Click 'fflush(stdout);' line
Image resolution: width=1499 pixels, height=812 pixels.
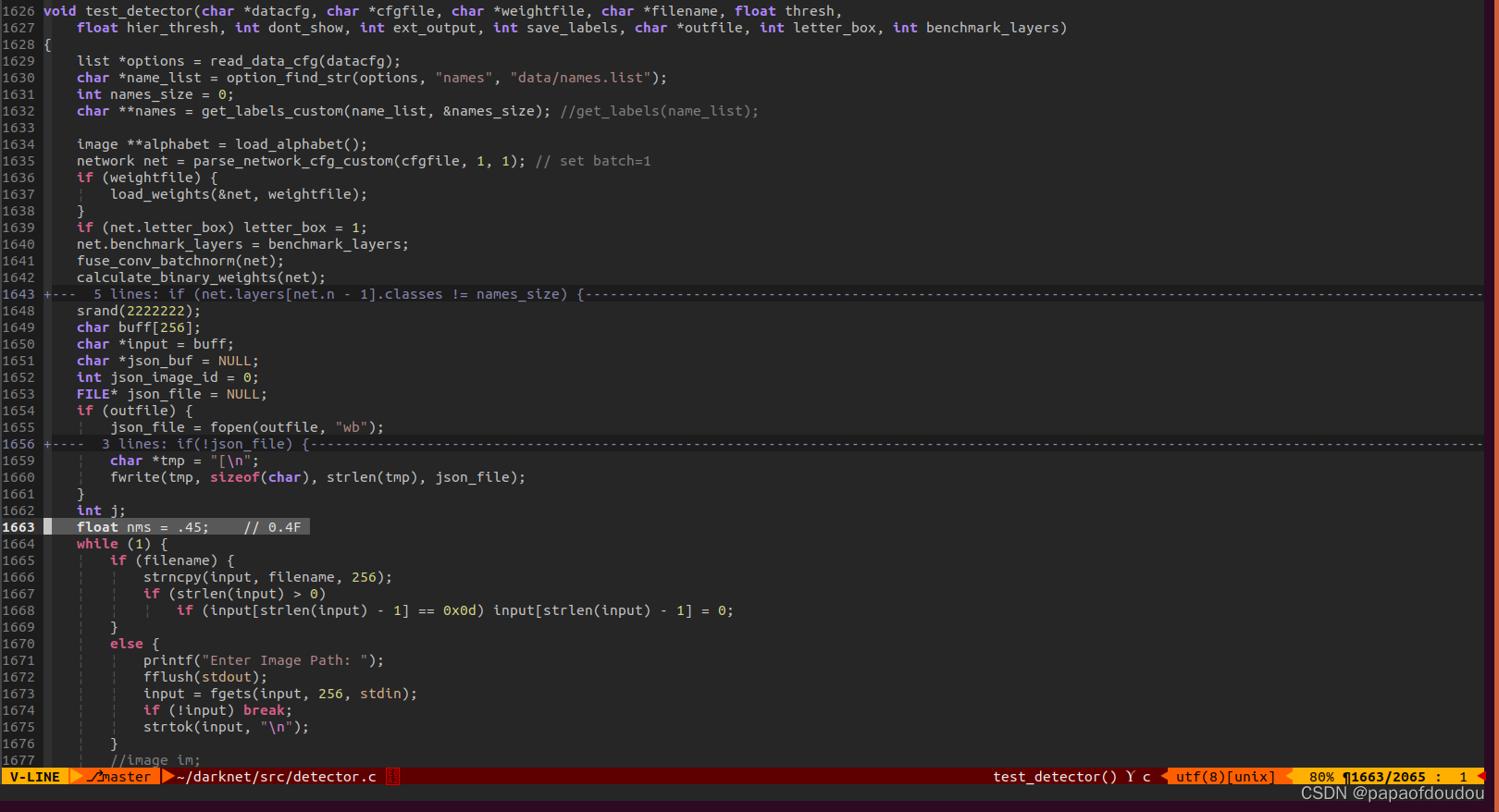205,677
